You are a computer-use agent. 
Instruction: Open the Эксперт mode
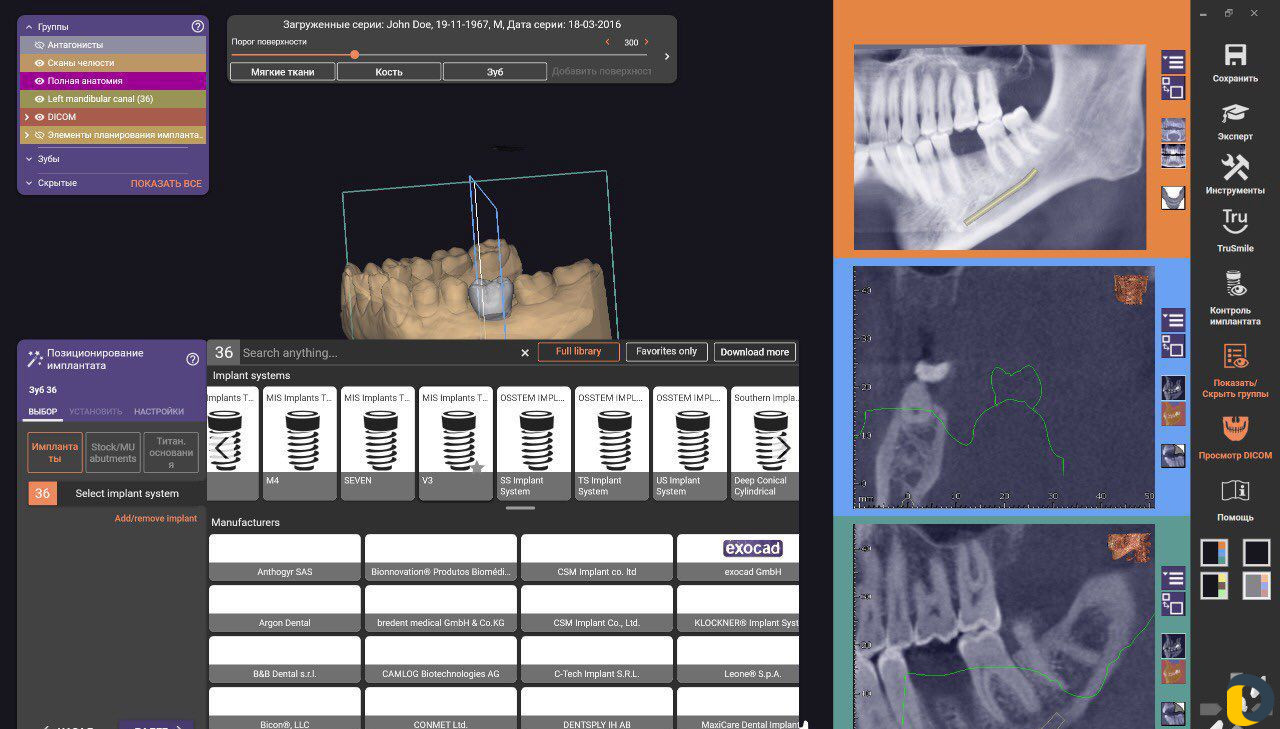(x=1235, y=114)
